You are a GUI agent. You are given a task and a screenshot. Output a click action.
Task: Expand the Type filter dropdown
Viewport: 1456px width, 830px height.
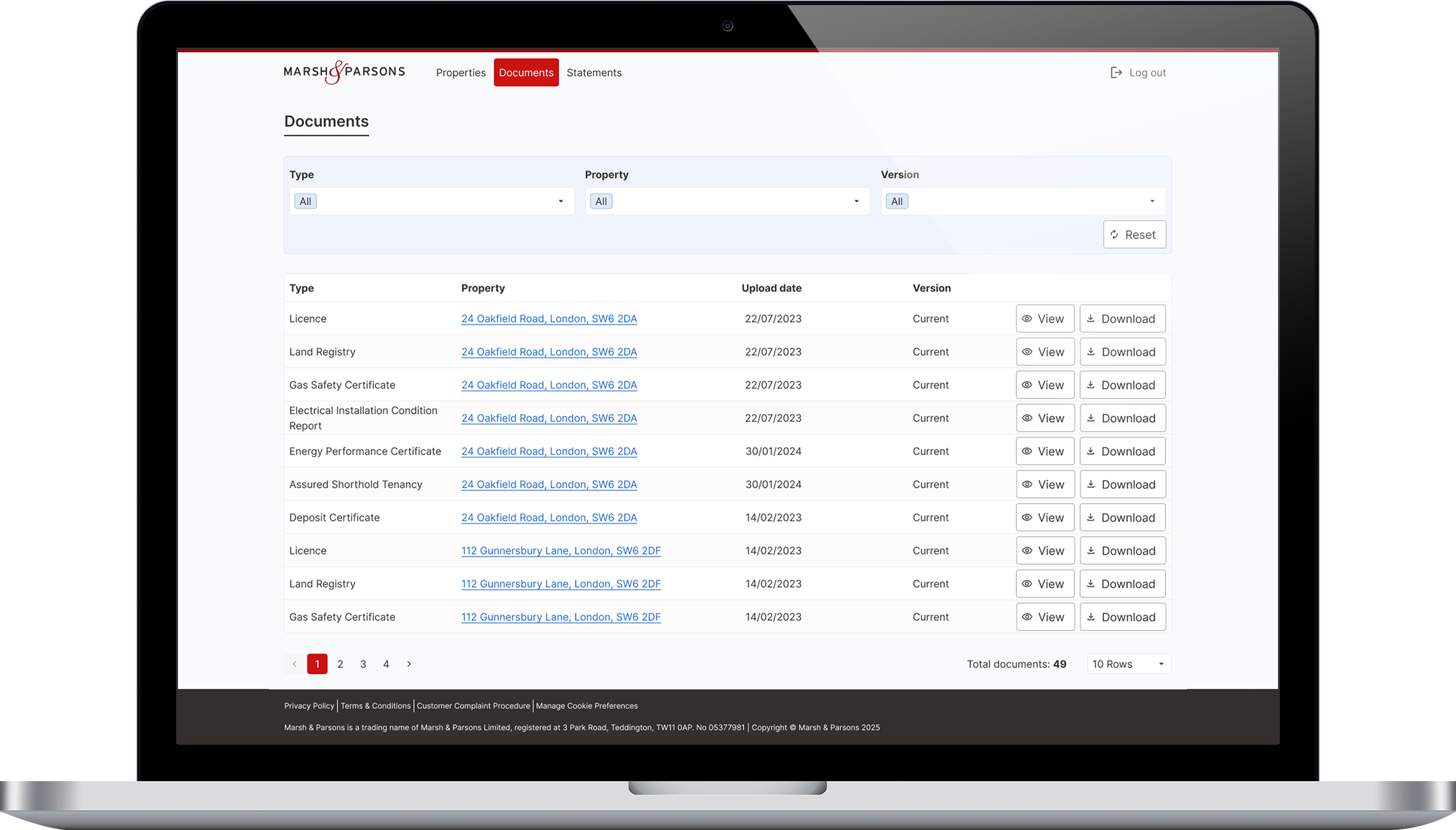click(x=560, y=202)
